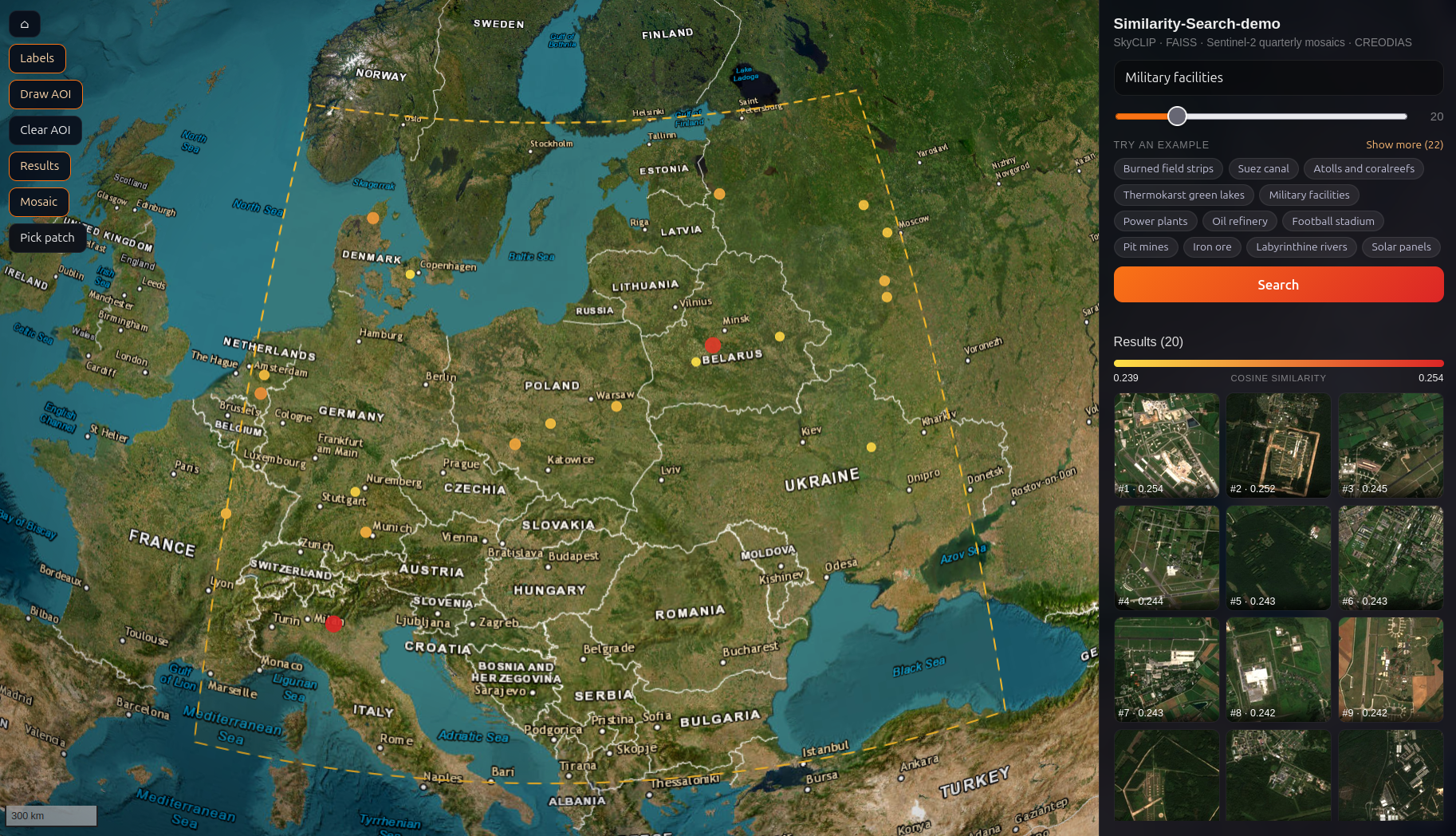The image size is (1456, 836).
Task: Open result thumbnail #8 · 0.242
Action: [1278, 669]
